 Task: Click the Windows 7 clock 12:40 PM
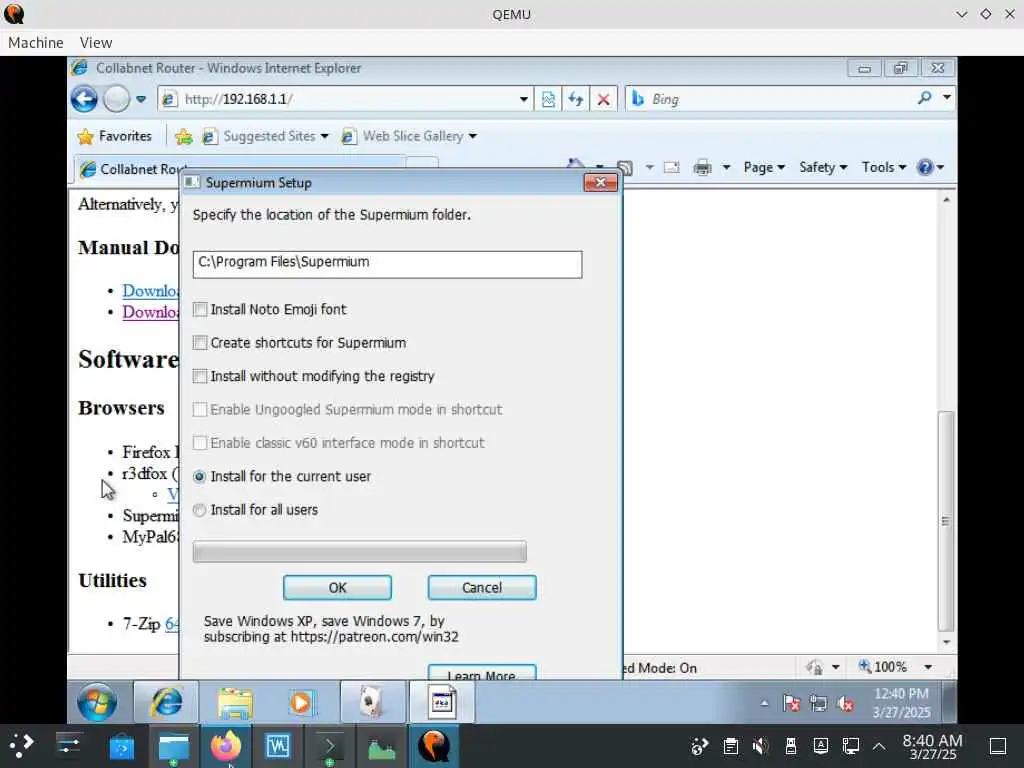tap(901, 694)
